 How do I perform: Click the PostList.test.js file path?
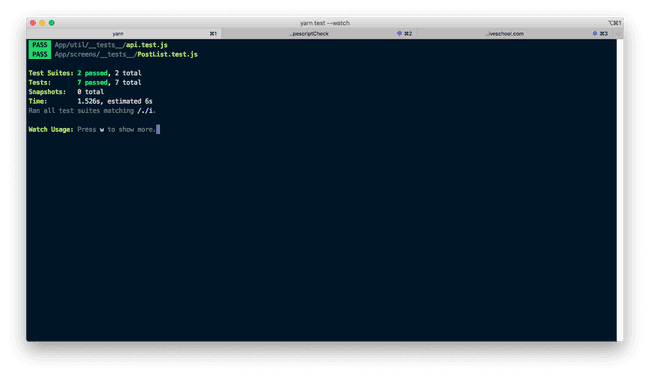pyautogui.click(x=126, y=54)
